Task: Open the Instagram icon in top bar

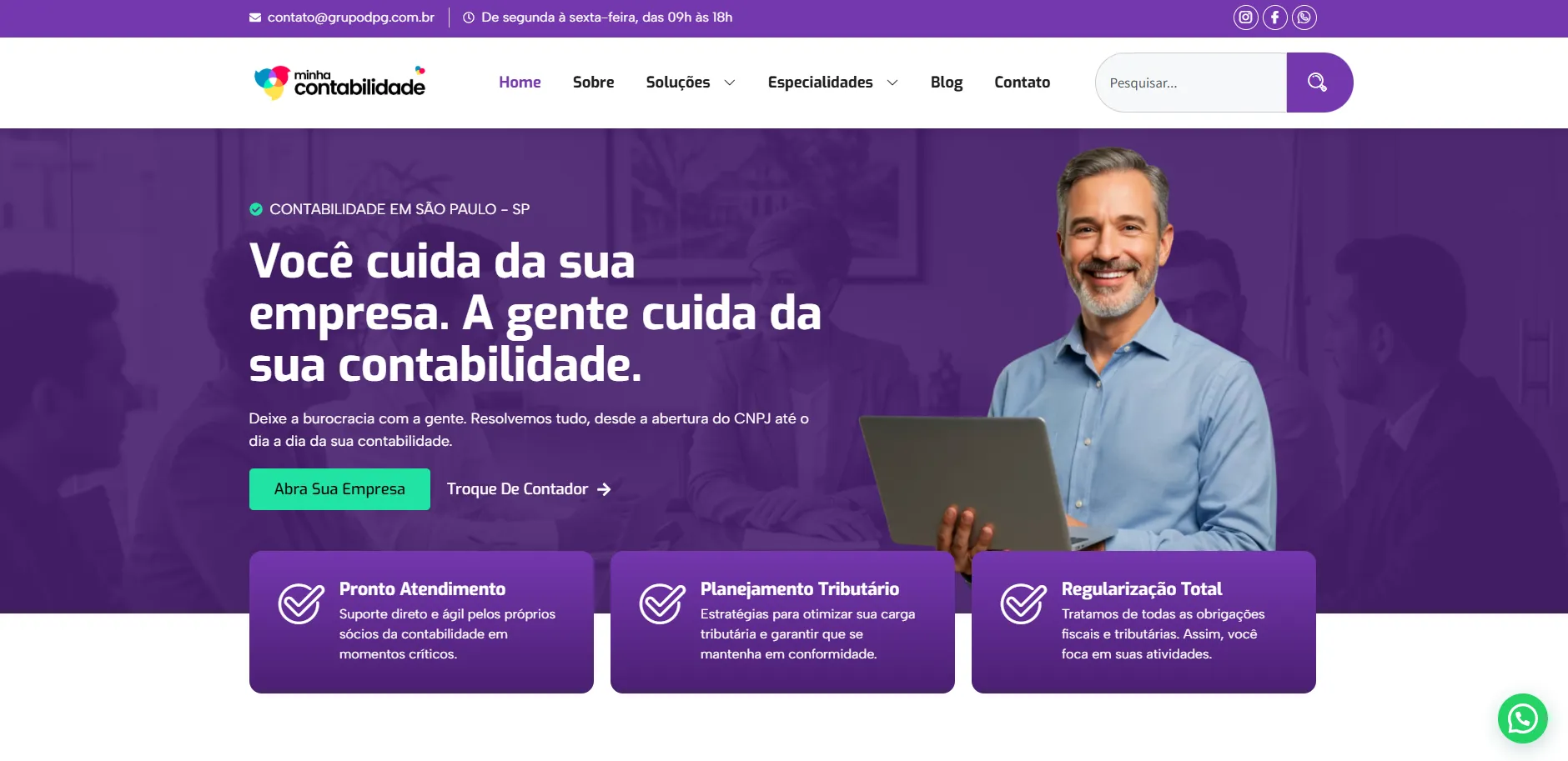Action: click(1245, 18)
